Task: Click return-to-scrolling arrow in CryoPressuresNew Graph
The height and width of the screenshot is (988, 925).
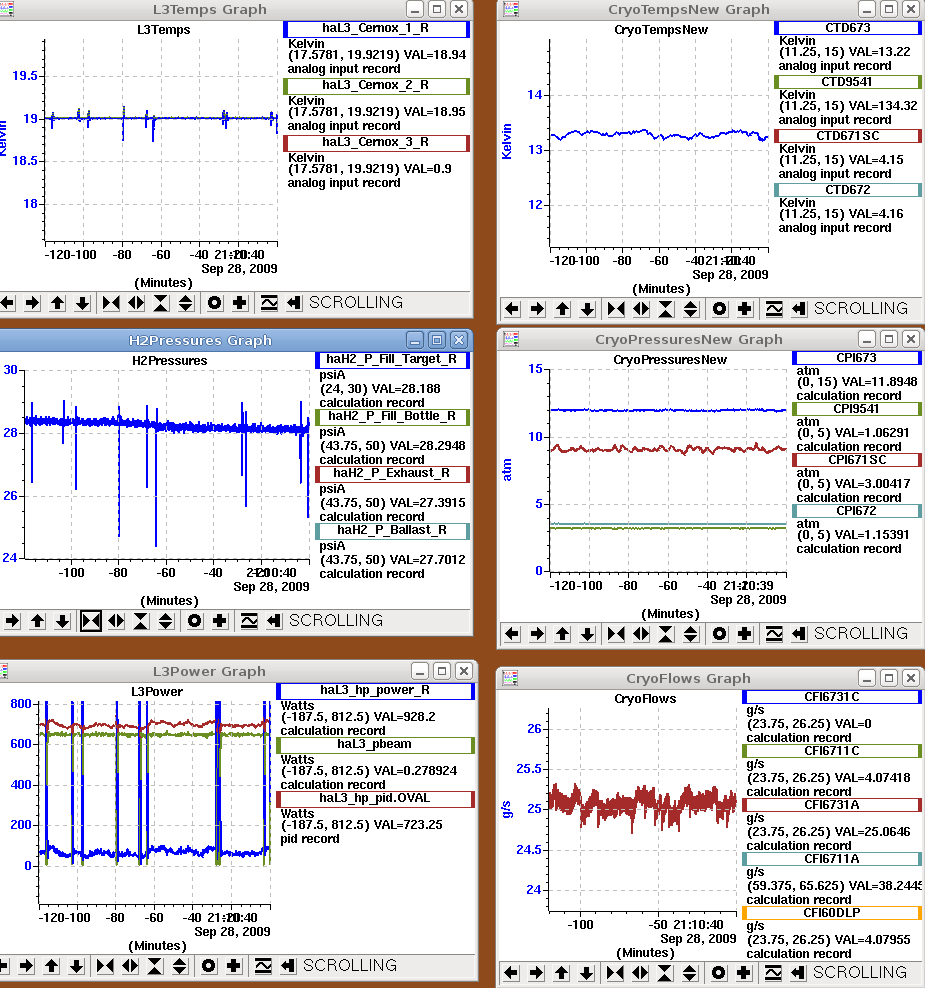Action: click(799, 634)
